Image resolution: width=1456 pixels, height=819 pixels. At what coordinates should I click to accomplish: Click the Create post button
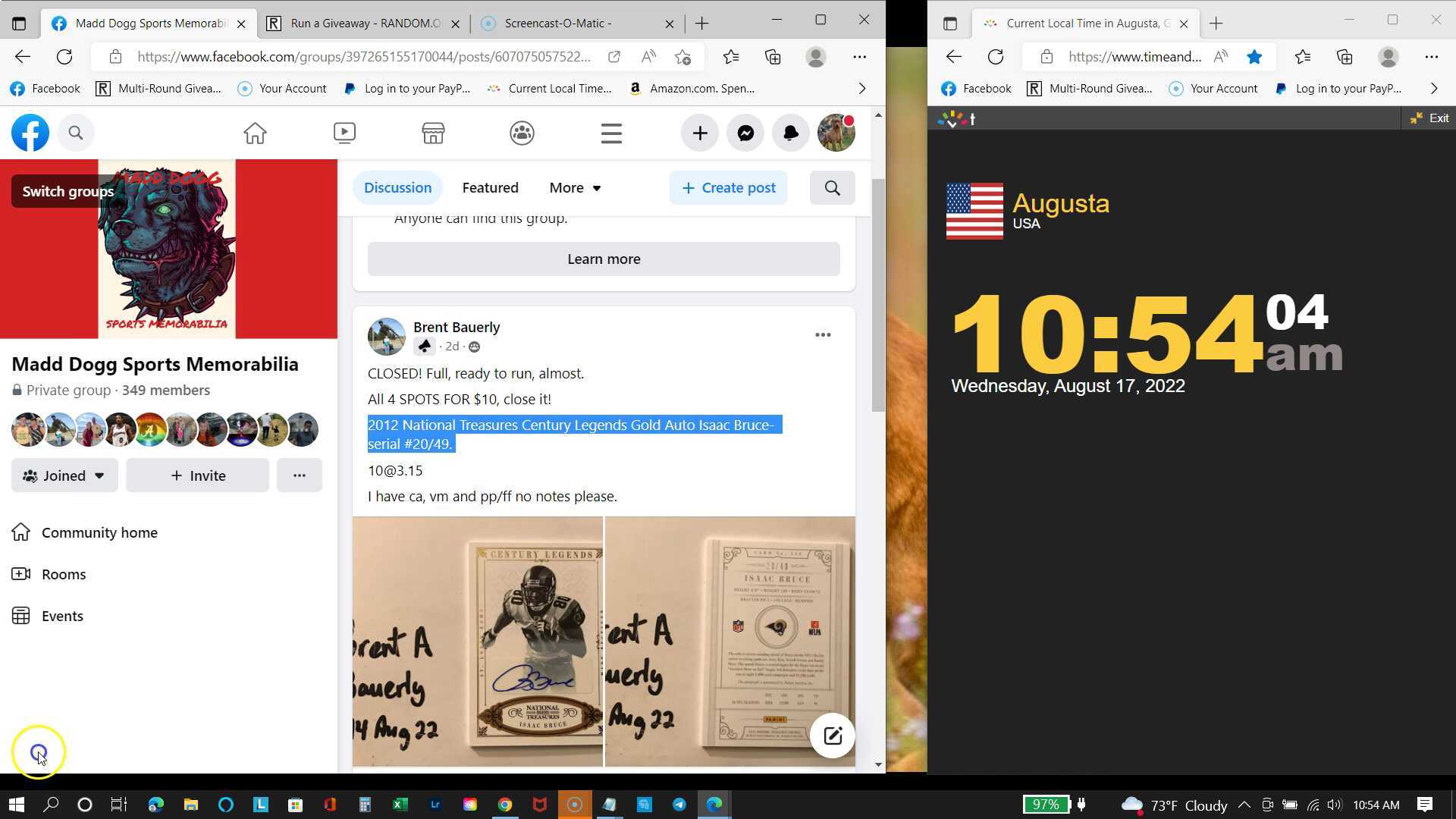(728, 188)
